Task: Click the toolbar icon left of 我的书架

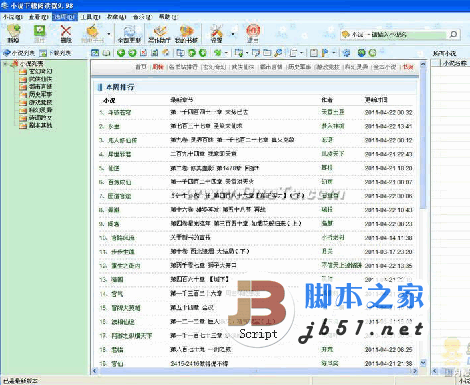Action: 159,33
